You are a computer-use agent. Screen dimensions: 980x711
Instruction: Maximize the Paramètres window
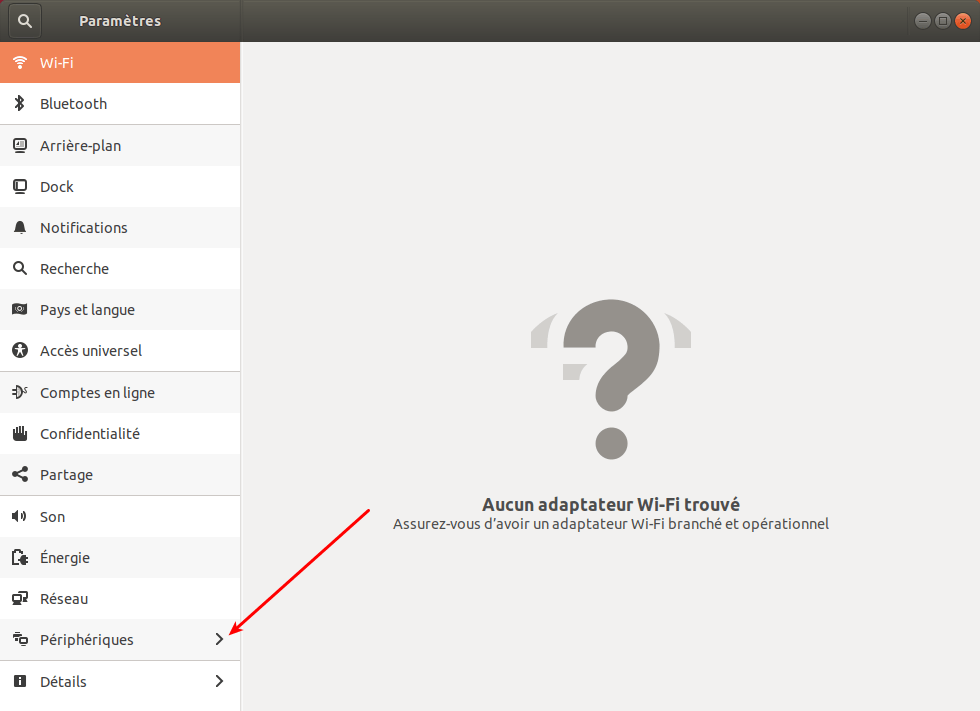[x=942, y=21]
